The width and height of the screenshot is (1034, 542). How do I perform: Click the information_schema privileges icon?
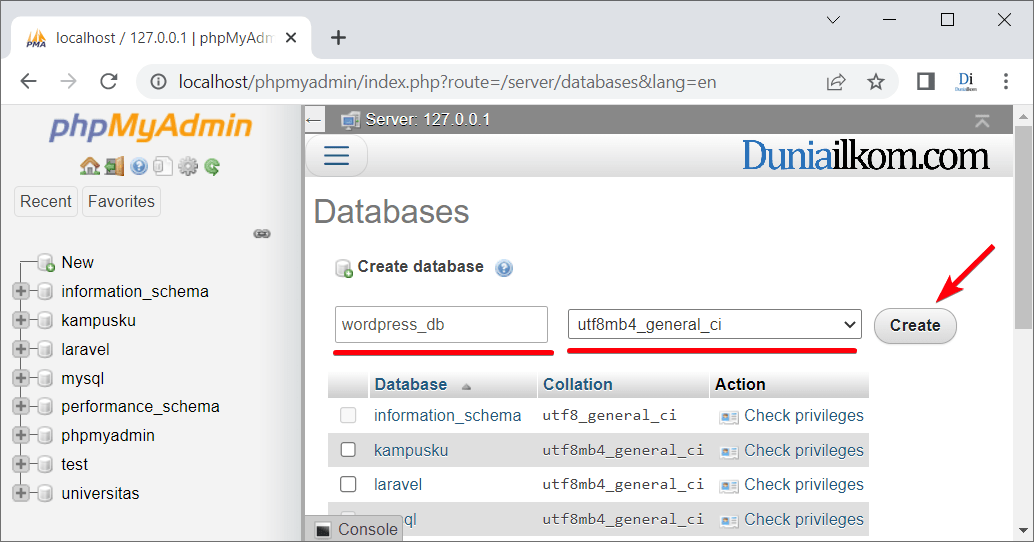click(x=729, y=417)
